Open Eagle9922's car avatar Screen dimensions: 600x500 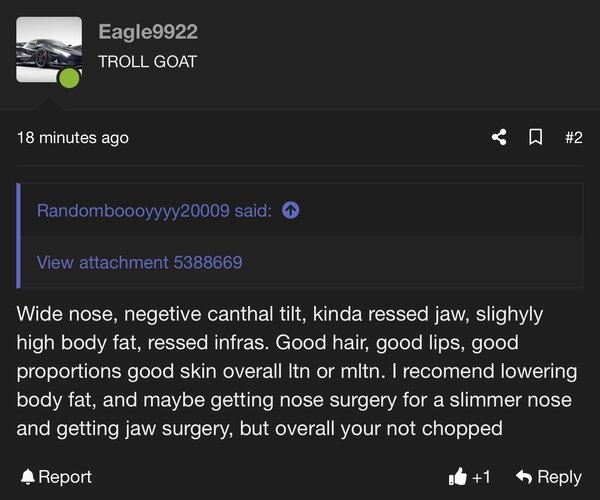click(x=49, y=49)
